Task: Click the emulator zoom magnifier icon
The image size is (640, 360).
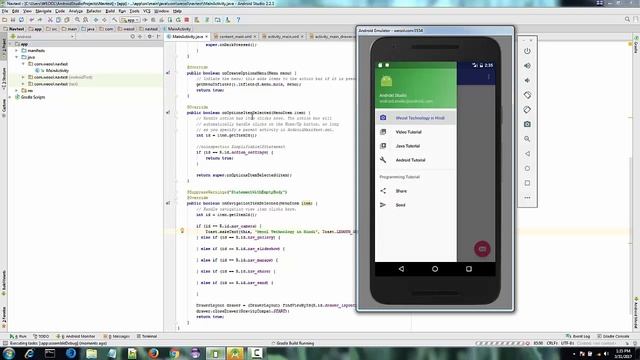Action: (527, 139)
